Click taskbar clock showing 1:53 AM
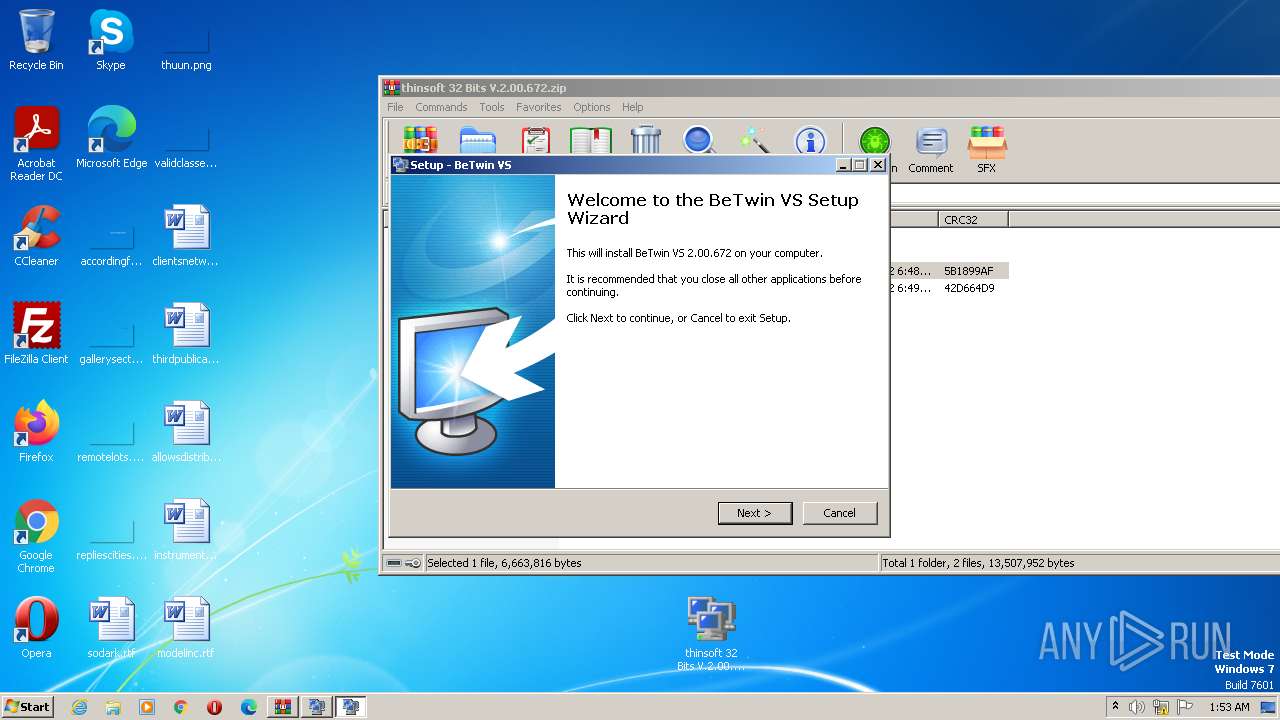The height and width of the screenshot is (720, 1280). pyautogui.click(x=1229, y=707)
